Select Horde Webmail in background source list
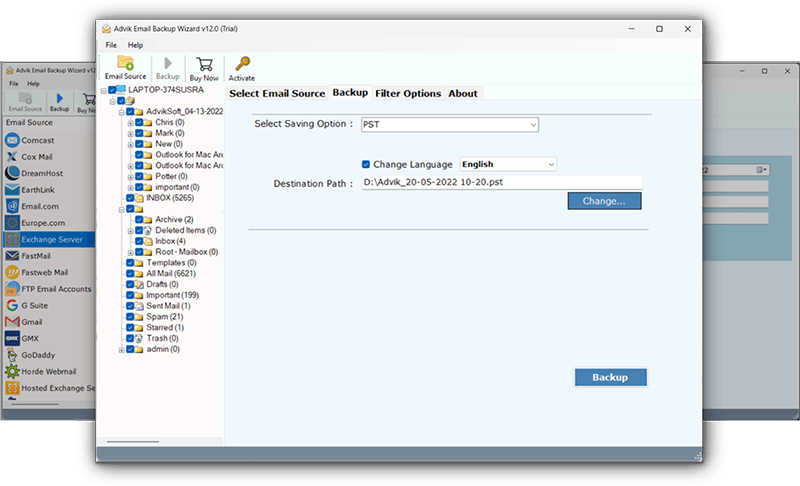Screen dimensions: 800x486 (x=48, y=371)
